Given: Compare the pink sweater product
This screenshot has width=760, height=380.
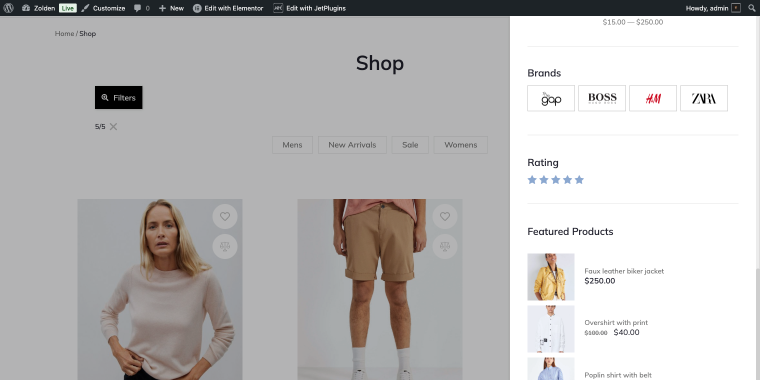Looking at the screenshot, I should click(x=225, y=247).
